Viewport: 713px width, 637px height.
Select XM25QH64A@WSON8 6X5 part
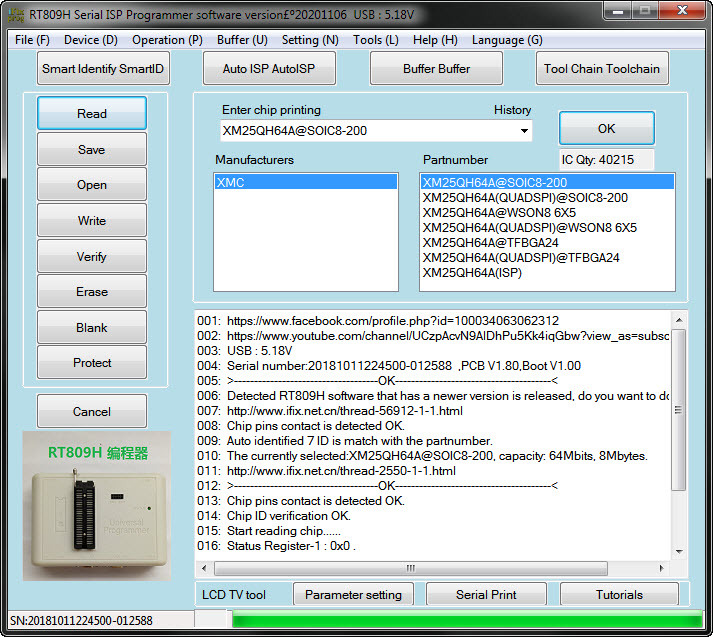547,212
